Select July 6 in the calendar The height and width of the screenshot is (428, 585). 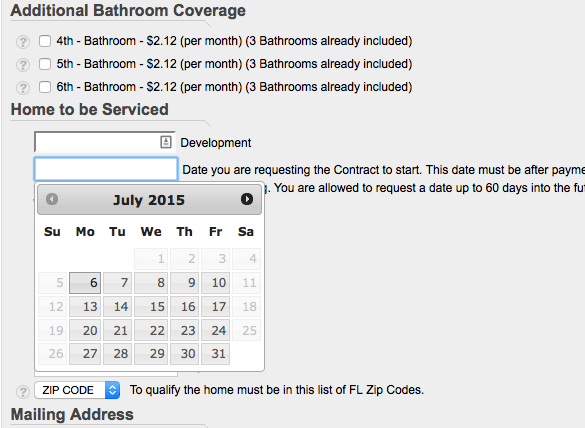click(x=85, y=283)
